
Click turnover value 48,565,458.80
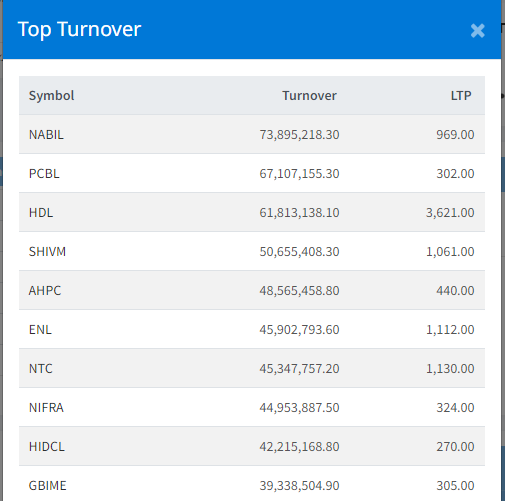click(x=299, y=291)
